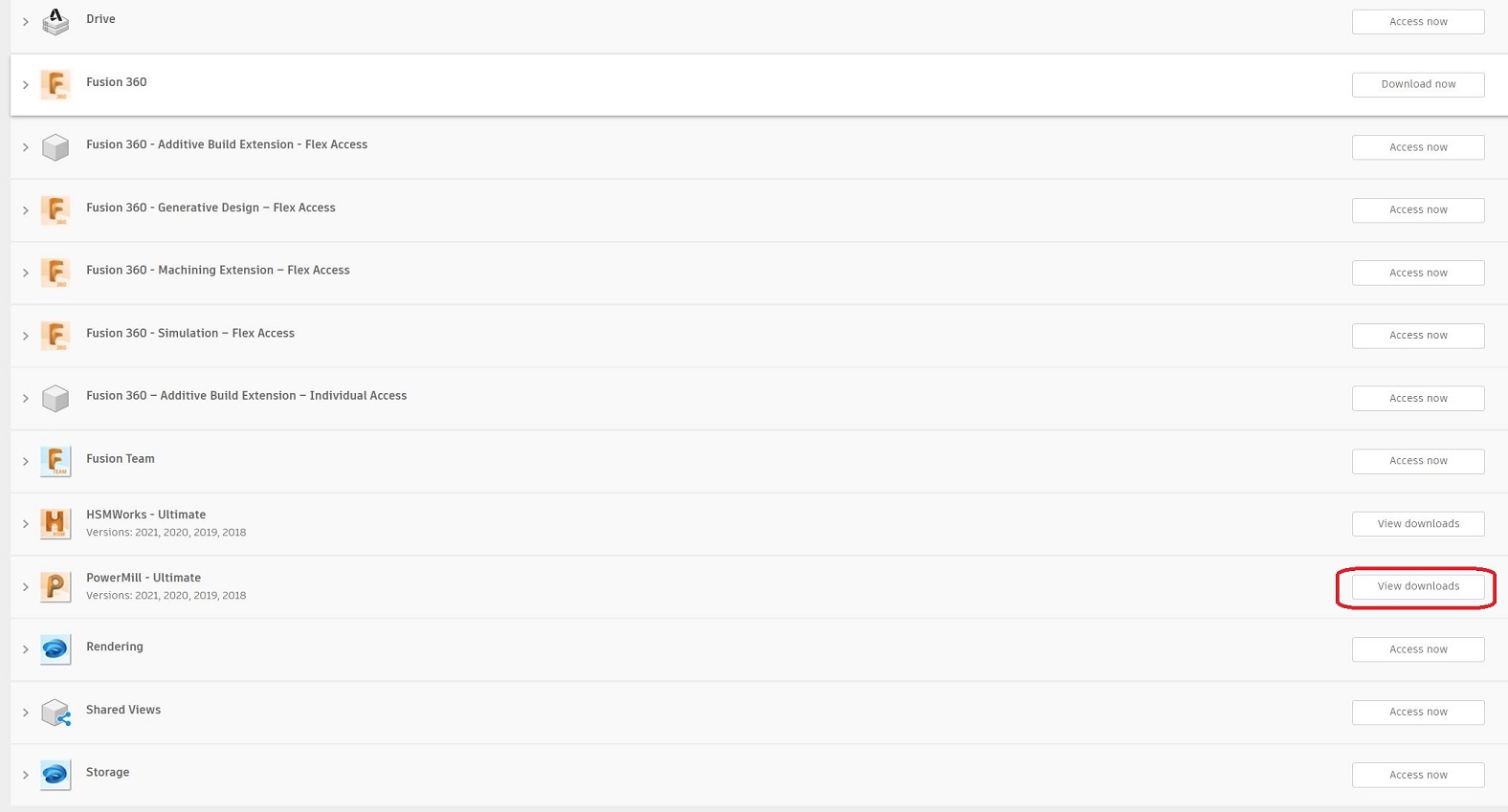Expand Additive Build Individual Access row
This screenshot has width=1508, height=812.
[x=26, y=399]
